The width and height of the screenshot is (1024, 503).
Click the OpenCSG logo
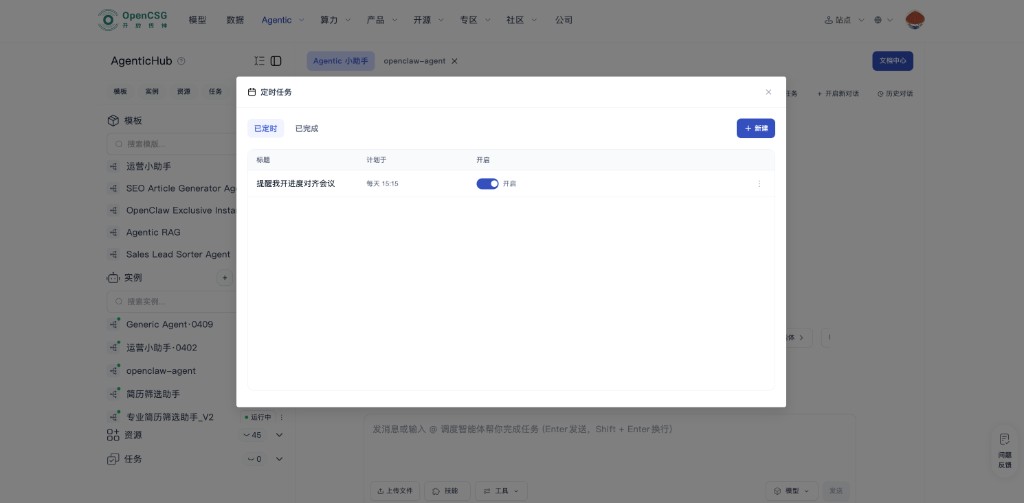[134, 20]
